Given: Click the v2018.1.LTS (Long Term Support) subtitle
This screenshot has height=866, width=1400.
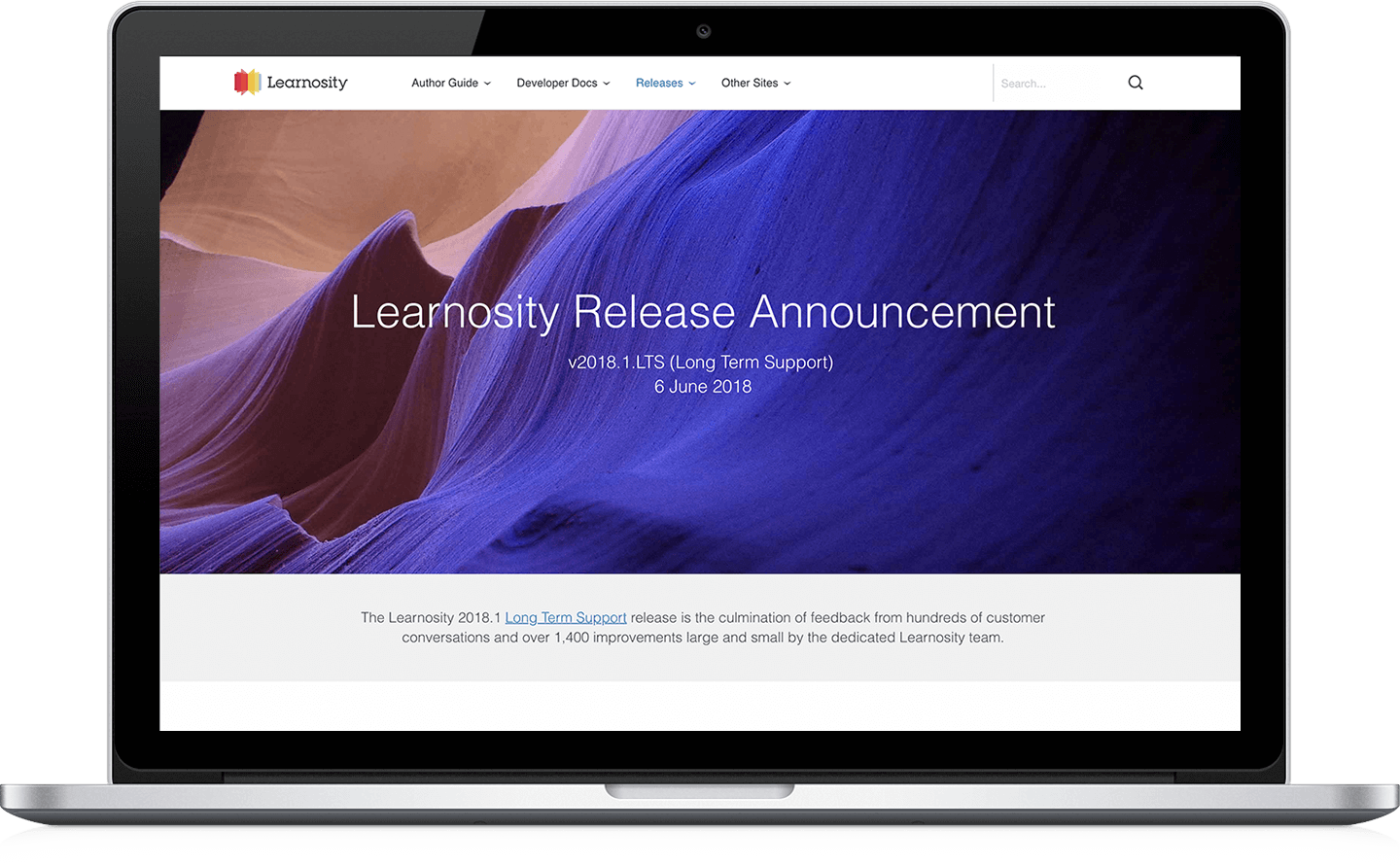Looking at the screenshot, I should tap(701, 363).
